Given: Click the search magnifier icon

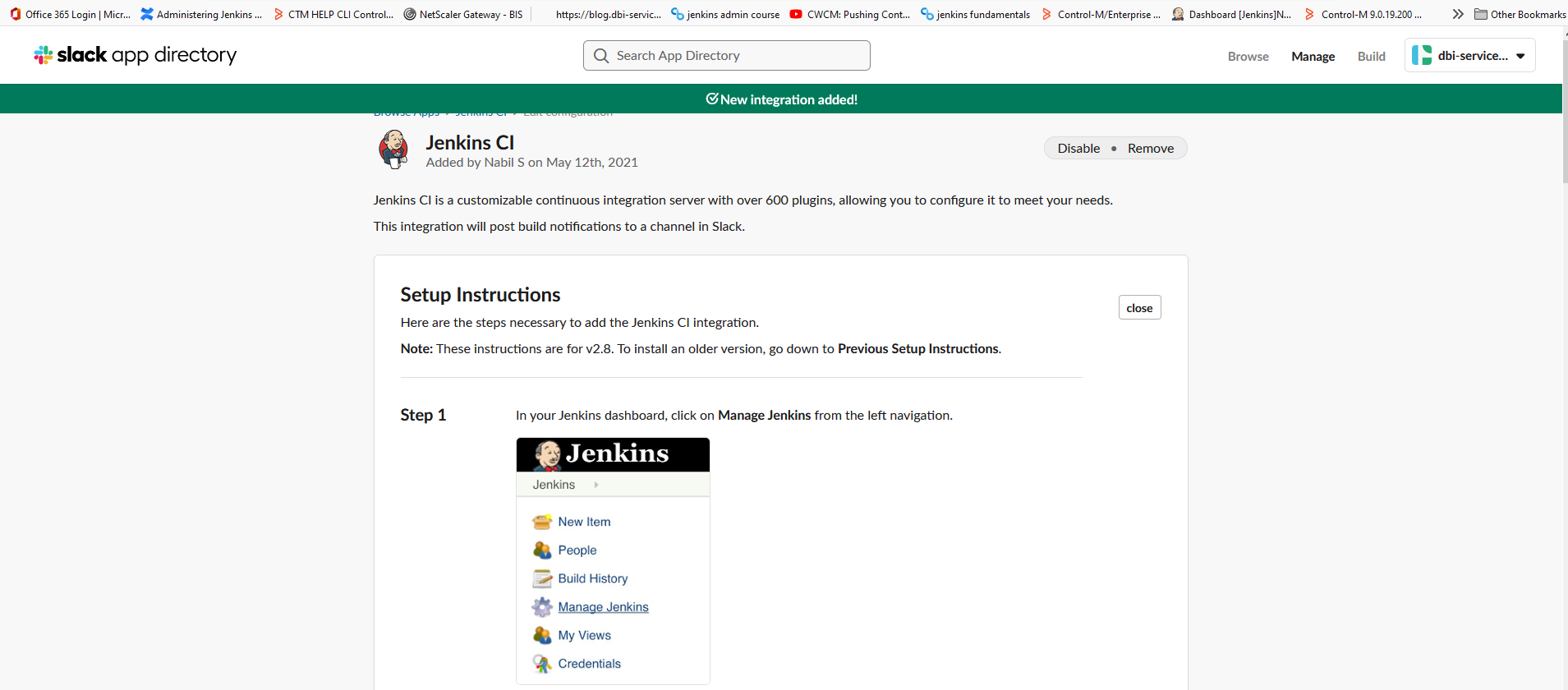Looking at the screenshot, I should click(601, 56).
